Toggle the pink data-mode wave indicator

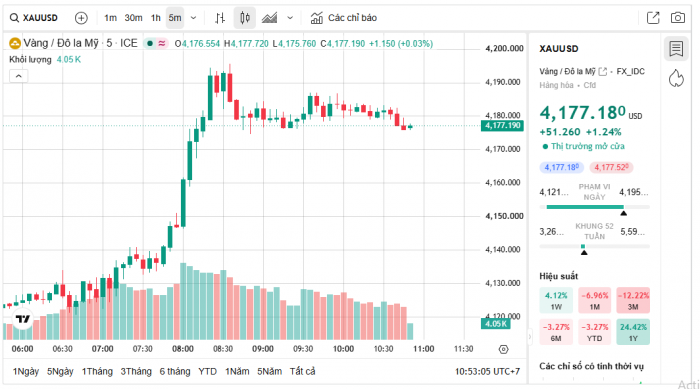point(162,43)
